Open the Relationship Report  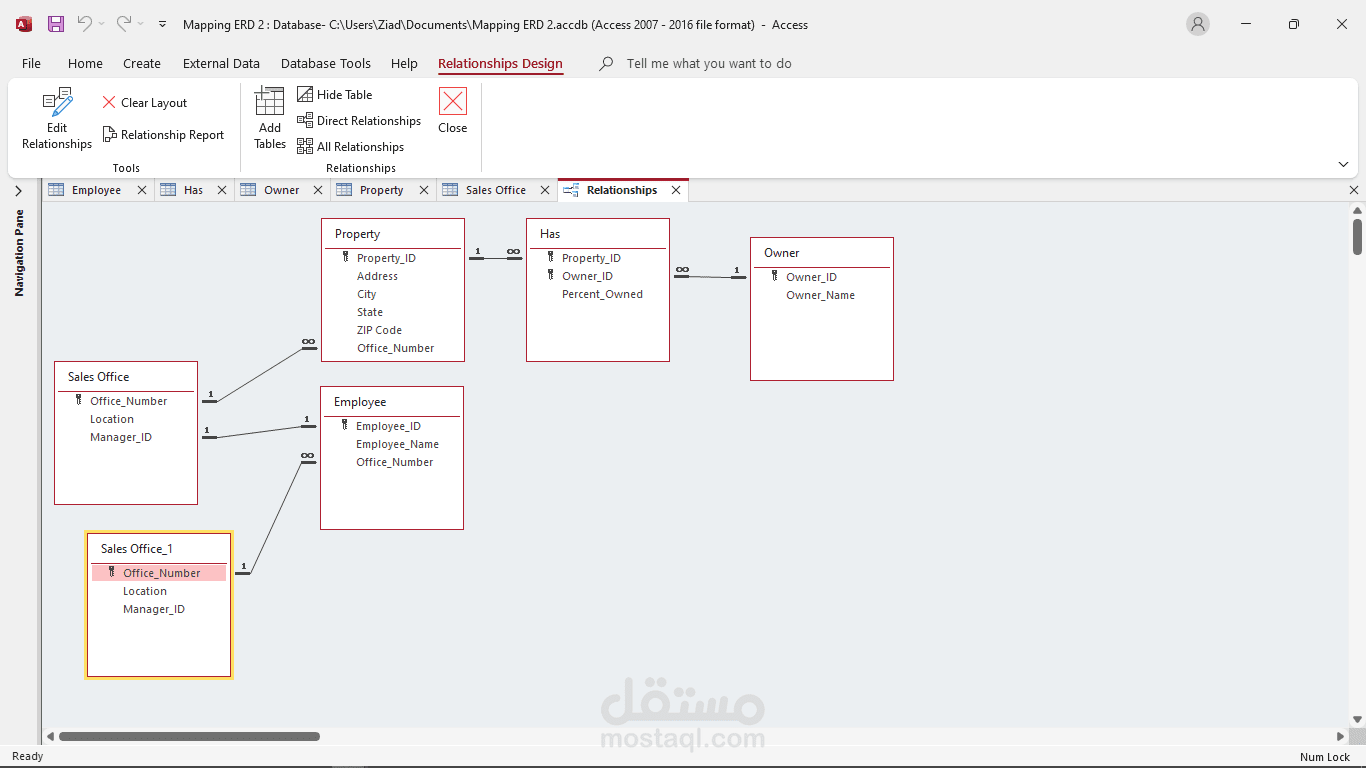coord(164,135)
